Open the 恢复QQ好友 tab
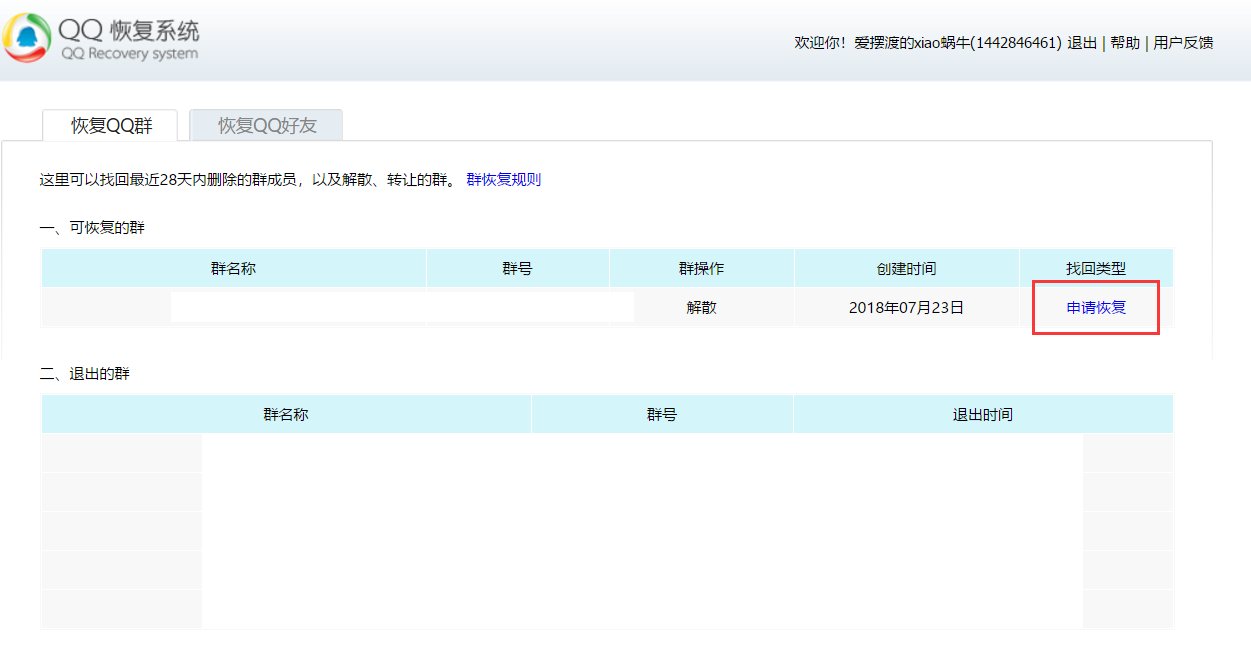The image size is (1251, 665). pos(266,126)
